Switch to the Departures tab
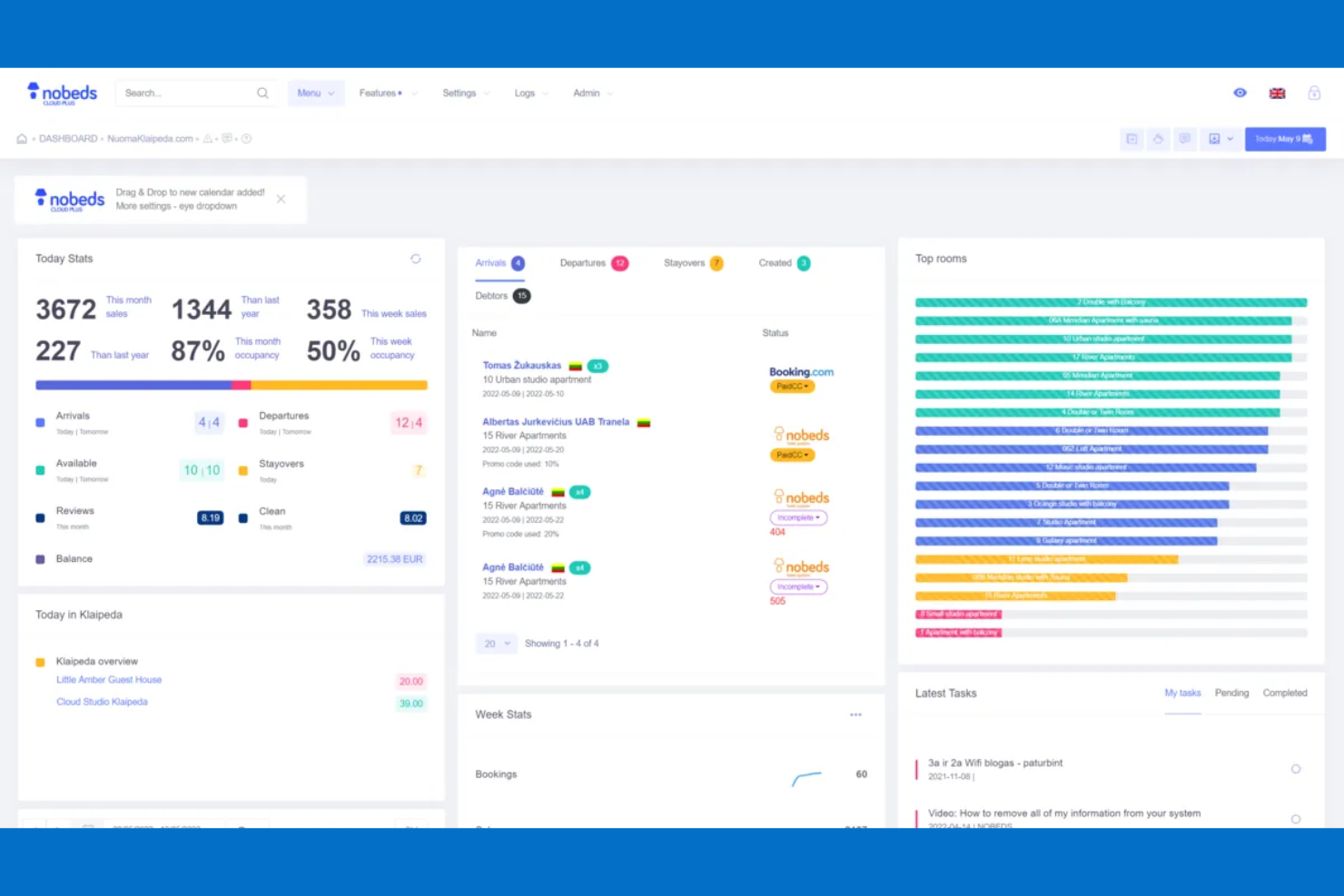 pos(584,263)
